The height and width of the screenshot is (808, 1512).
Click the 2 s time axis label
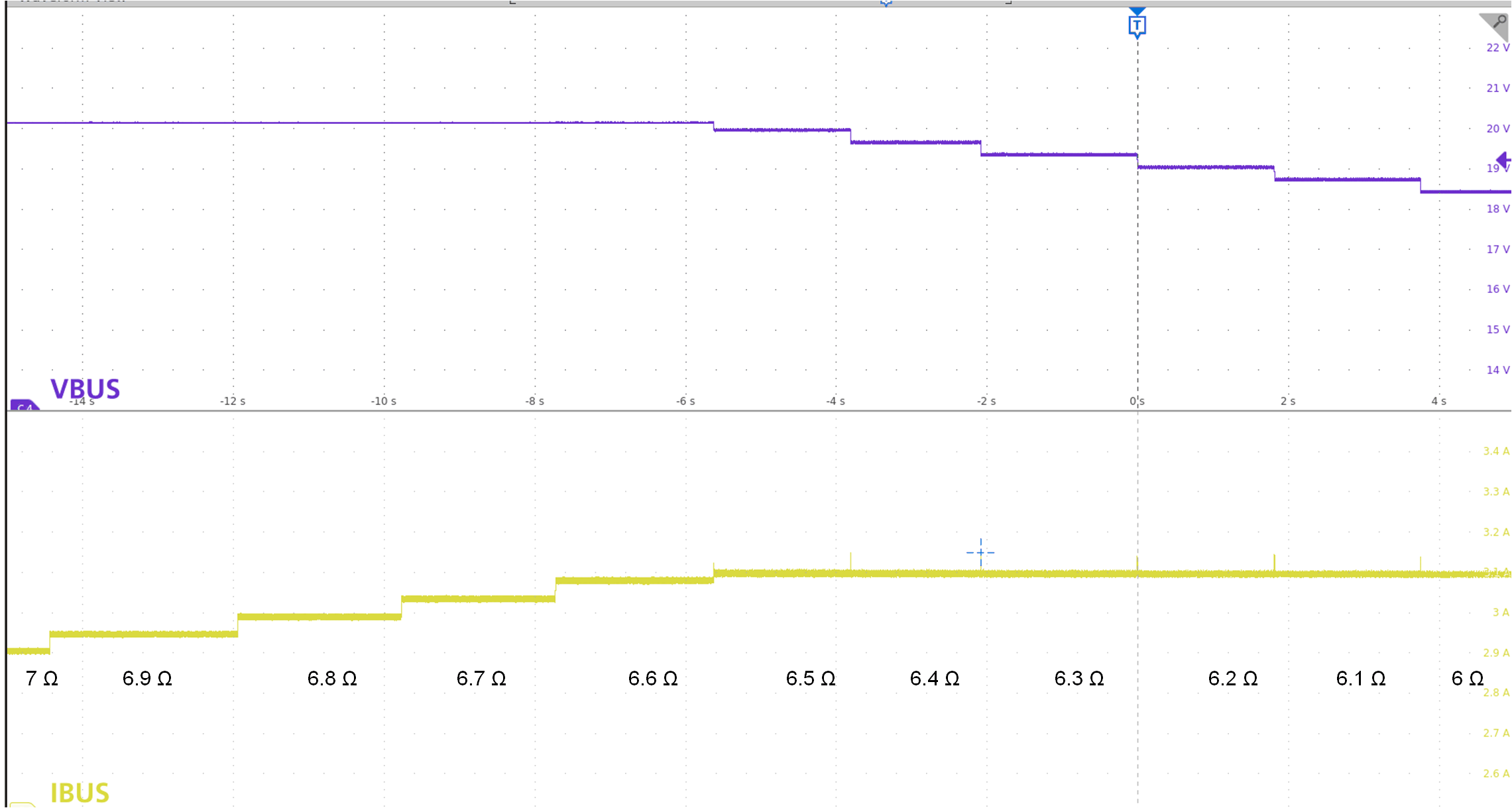coord(1288,401)
